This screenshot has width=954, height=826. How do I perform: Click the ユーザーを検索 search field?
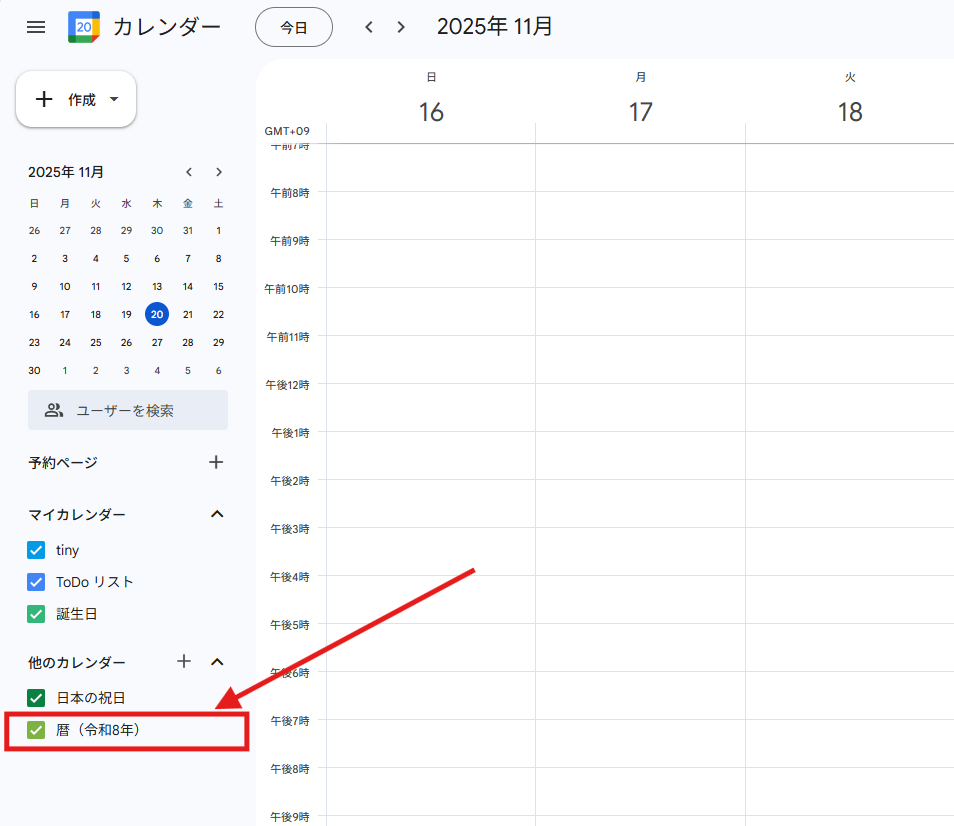(x=128, y=410)
